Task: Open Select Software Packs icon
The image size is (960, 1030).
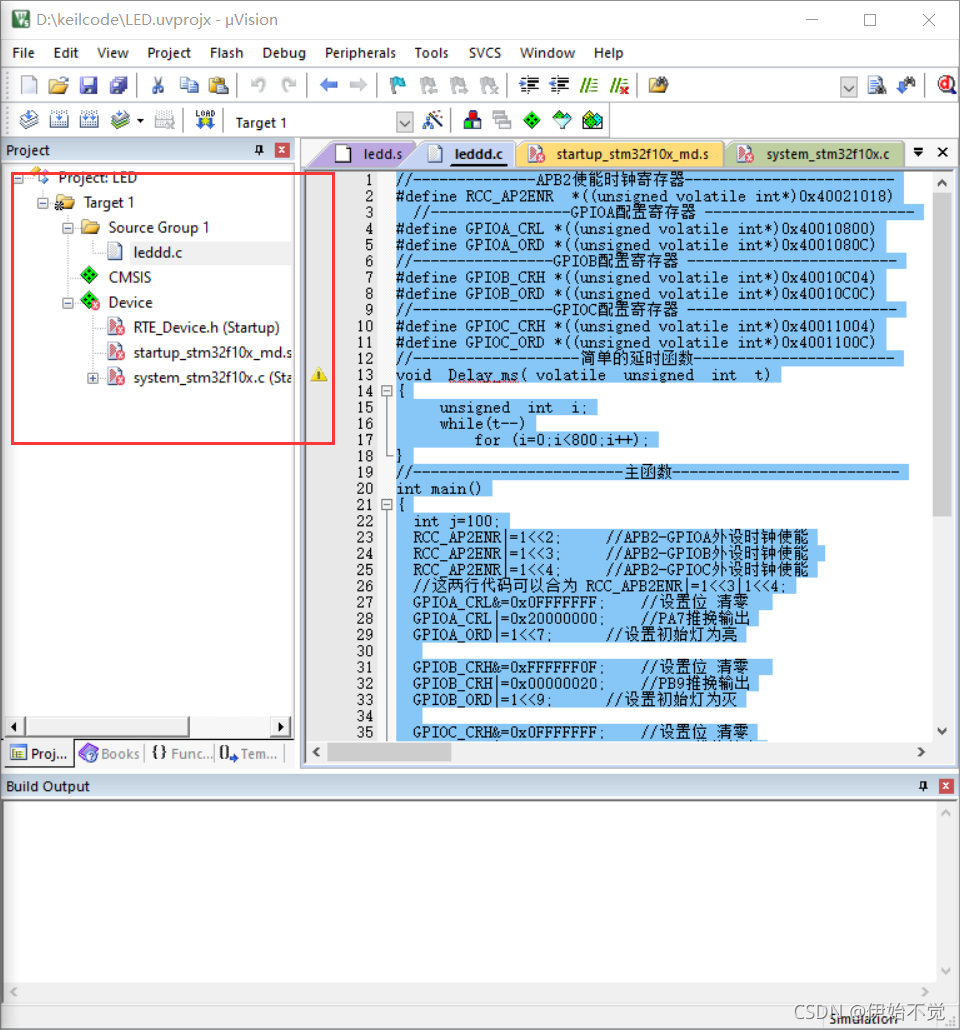Action: point(562,120)
